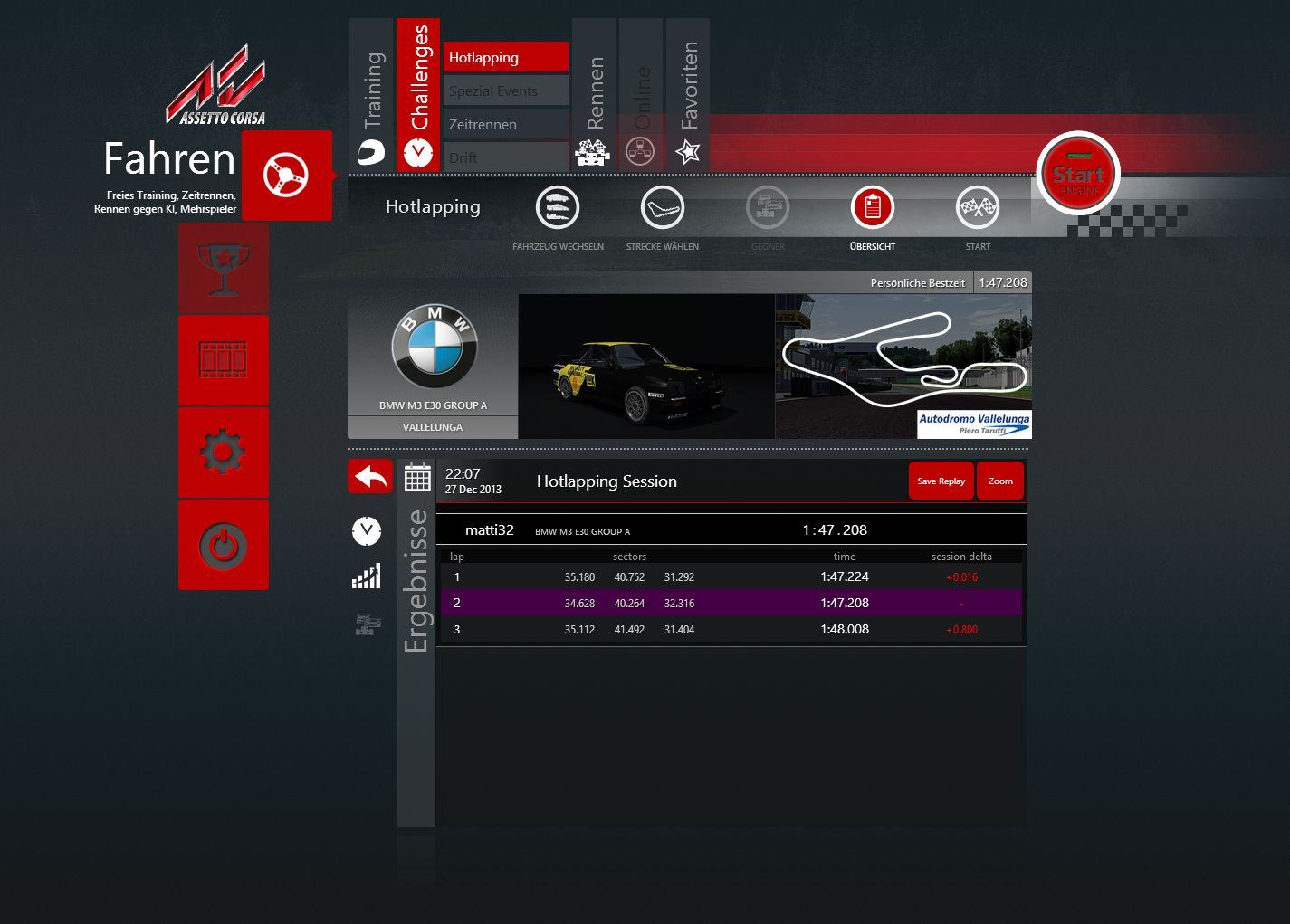This screenshot has height=924, width=1290.
Task: Click the session delta +0.016 value
Action: [x=961, y=577]
